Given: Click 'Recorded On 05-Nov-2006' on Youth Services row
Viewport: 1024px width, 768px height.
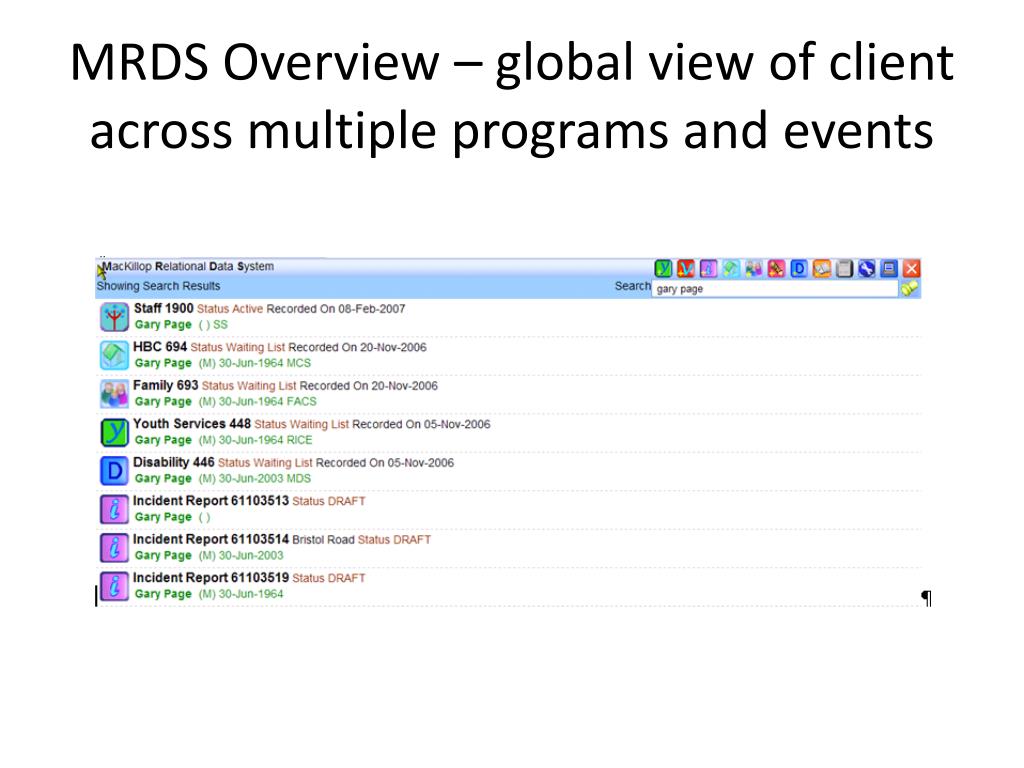Looking at the screenshot, I should pyautogui.click(x=421, y=424).
